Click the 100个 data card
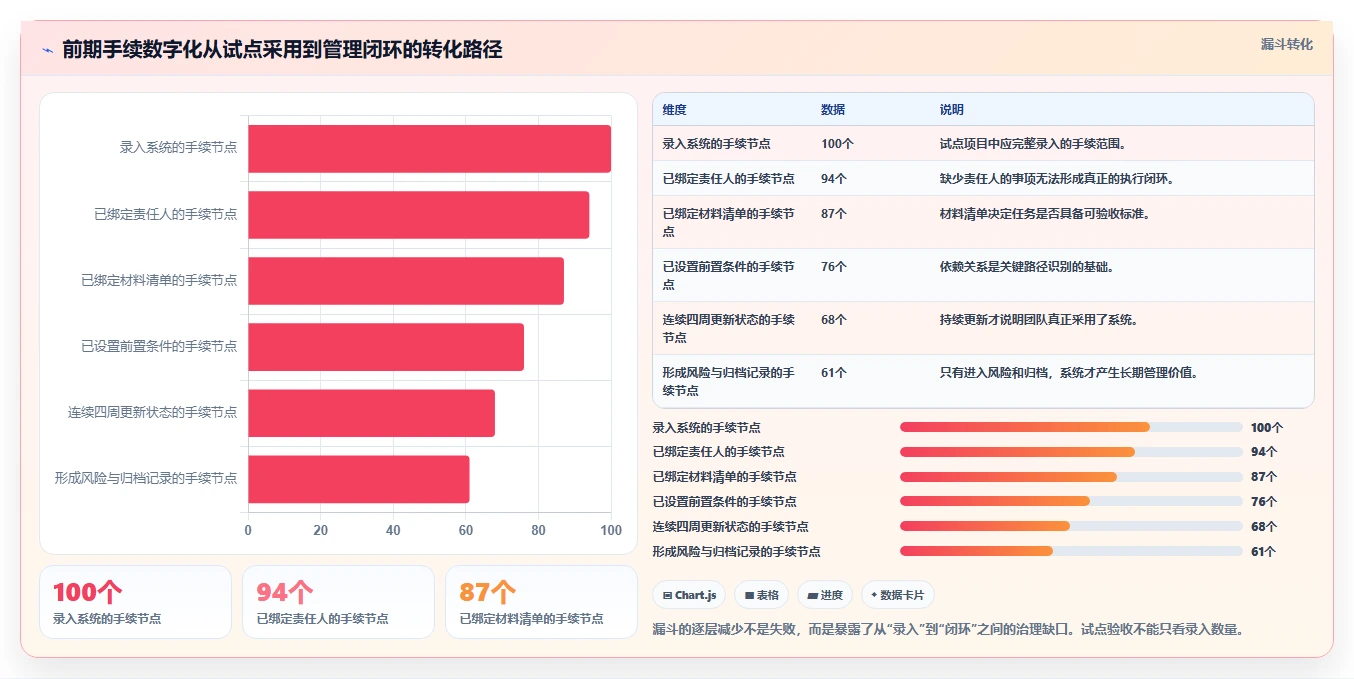Image resolution: width=1354 pixels, height=679 pixels. click(x=135, y=602)
